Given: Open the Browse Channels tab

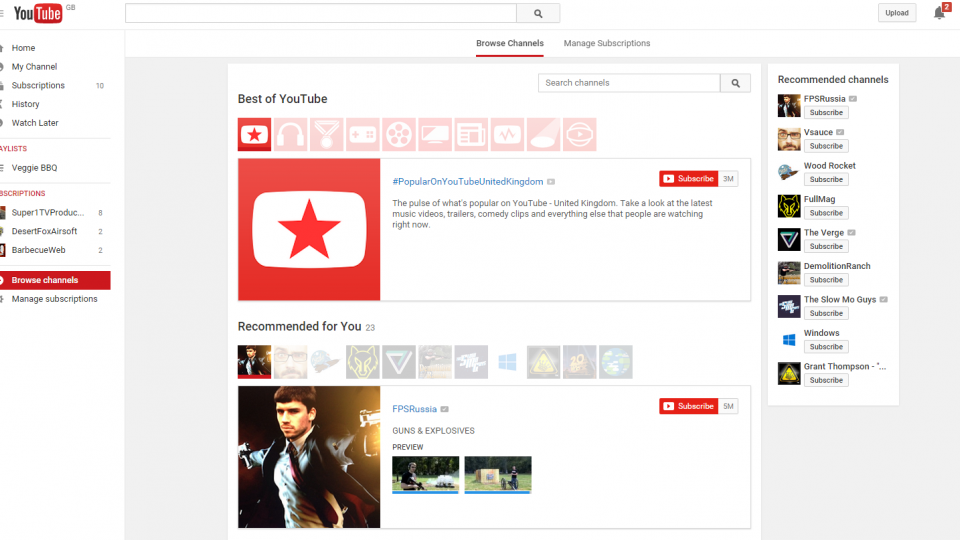Looking at the screenshot, I should [x=509, y=43].
